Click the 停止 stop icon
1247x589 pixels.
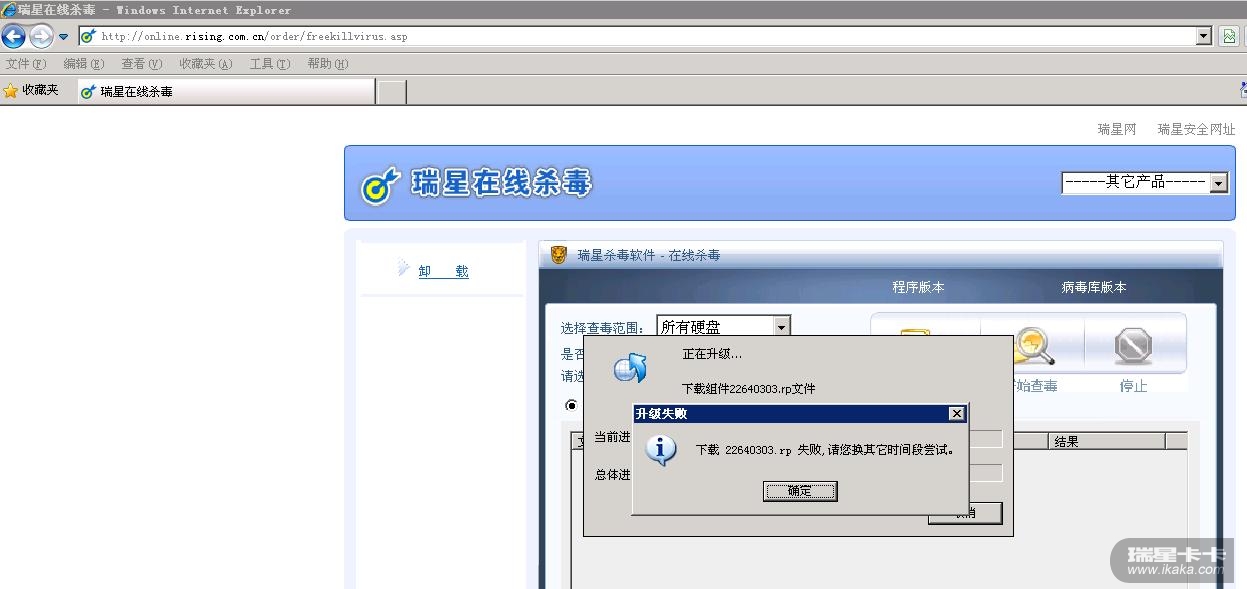(x=1133, y=346)
